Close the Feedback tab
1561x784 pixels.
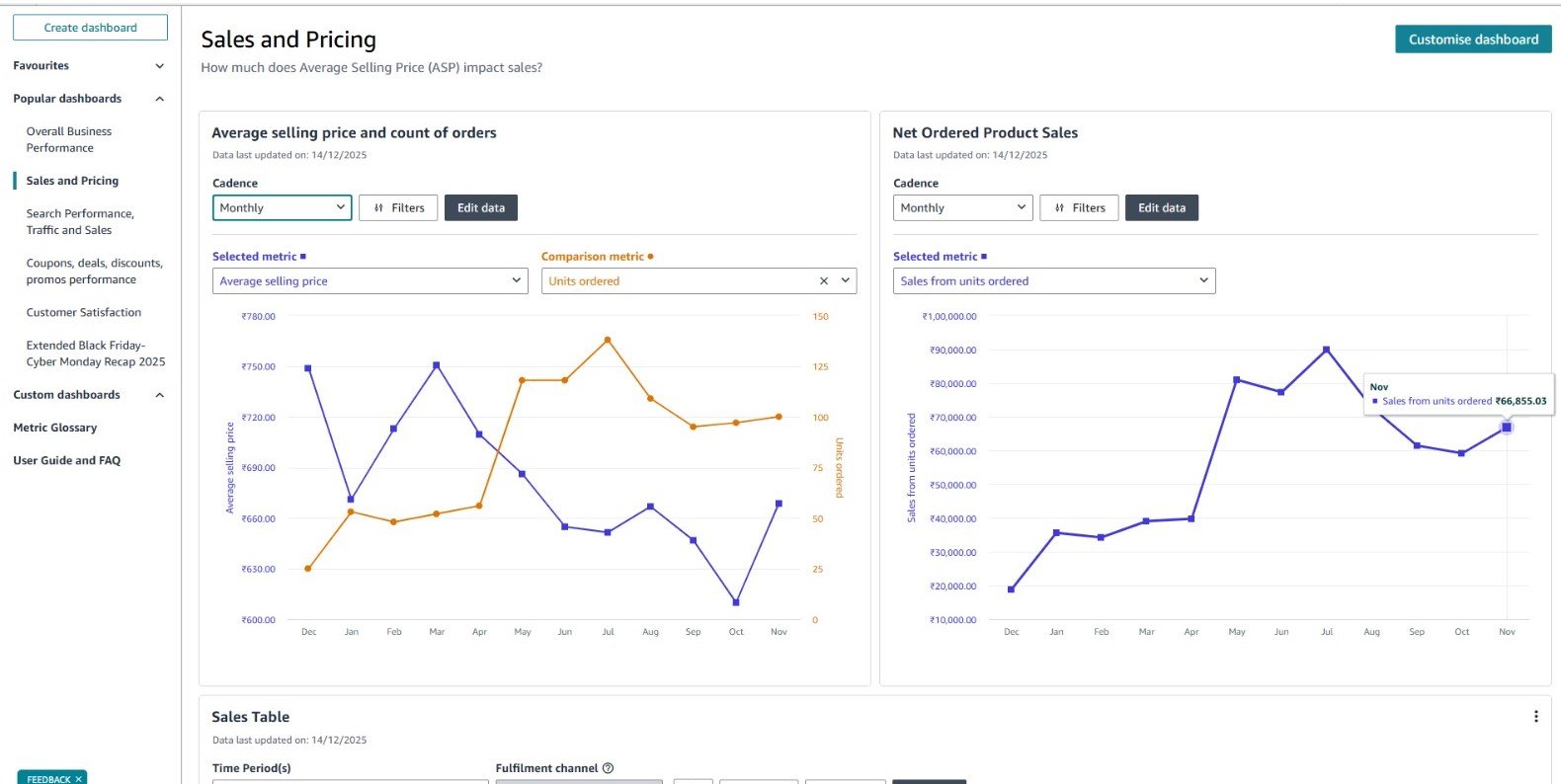pyautogui.click(x=79, y=779)
